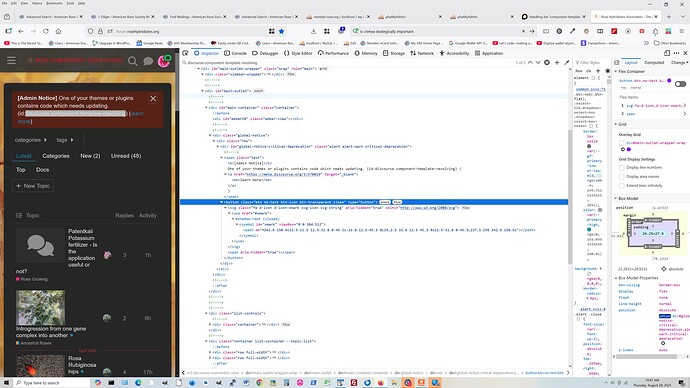The height and width of the screenshot is (388, 690).
Task: Open the forum chat bubble icon
Action: tap(148, 61)
